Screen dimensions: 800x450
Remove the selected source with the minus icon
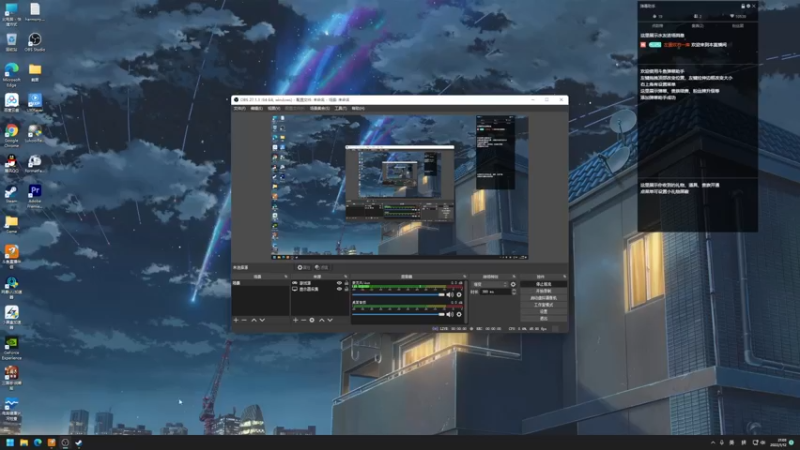[304, 320]
